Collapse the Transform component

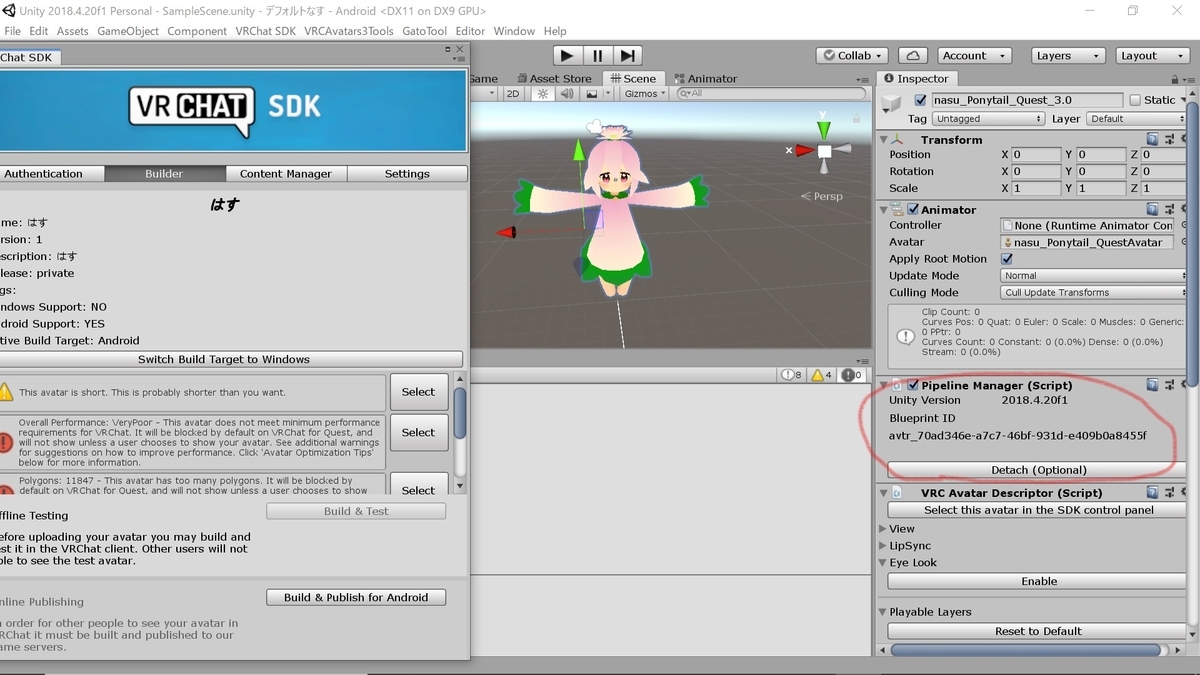pyautogui.click(x=883, y=140)
